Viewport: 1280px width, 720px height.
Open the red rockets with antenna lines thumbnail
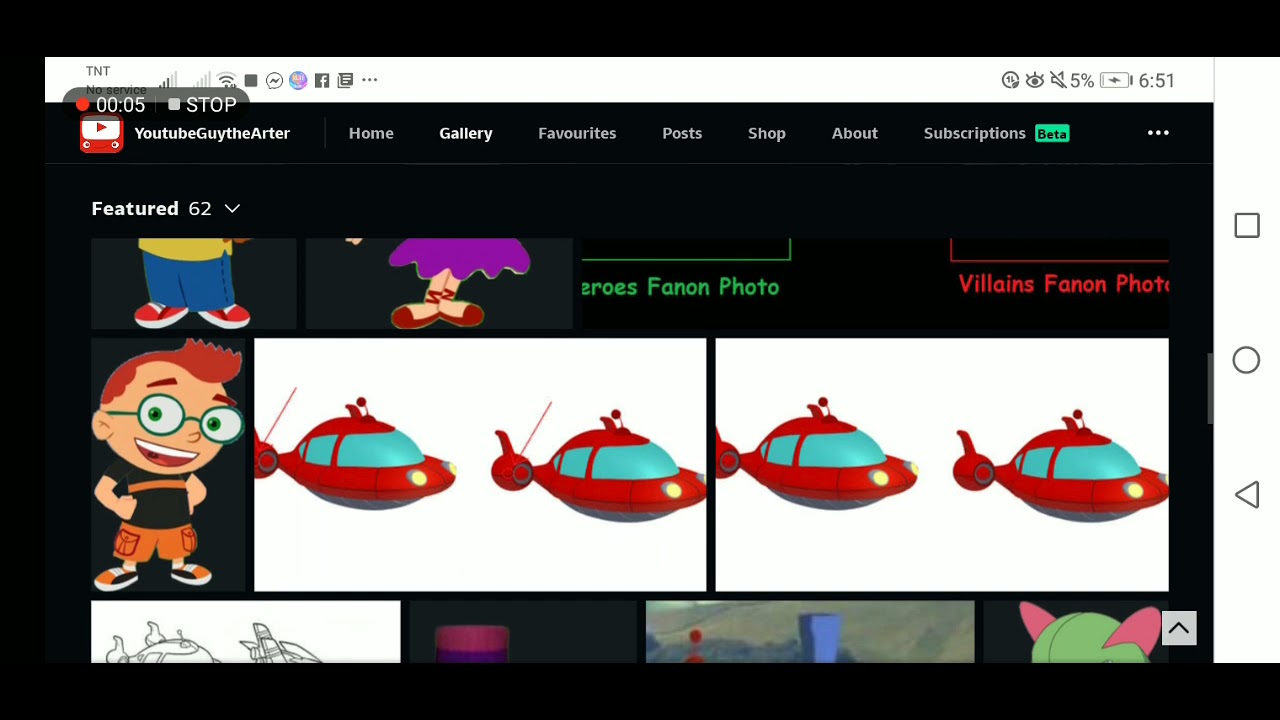point(480,465)
